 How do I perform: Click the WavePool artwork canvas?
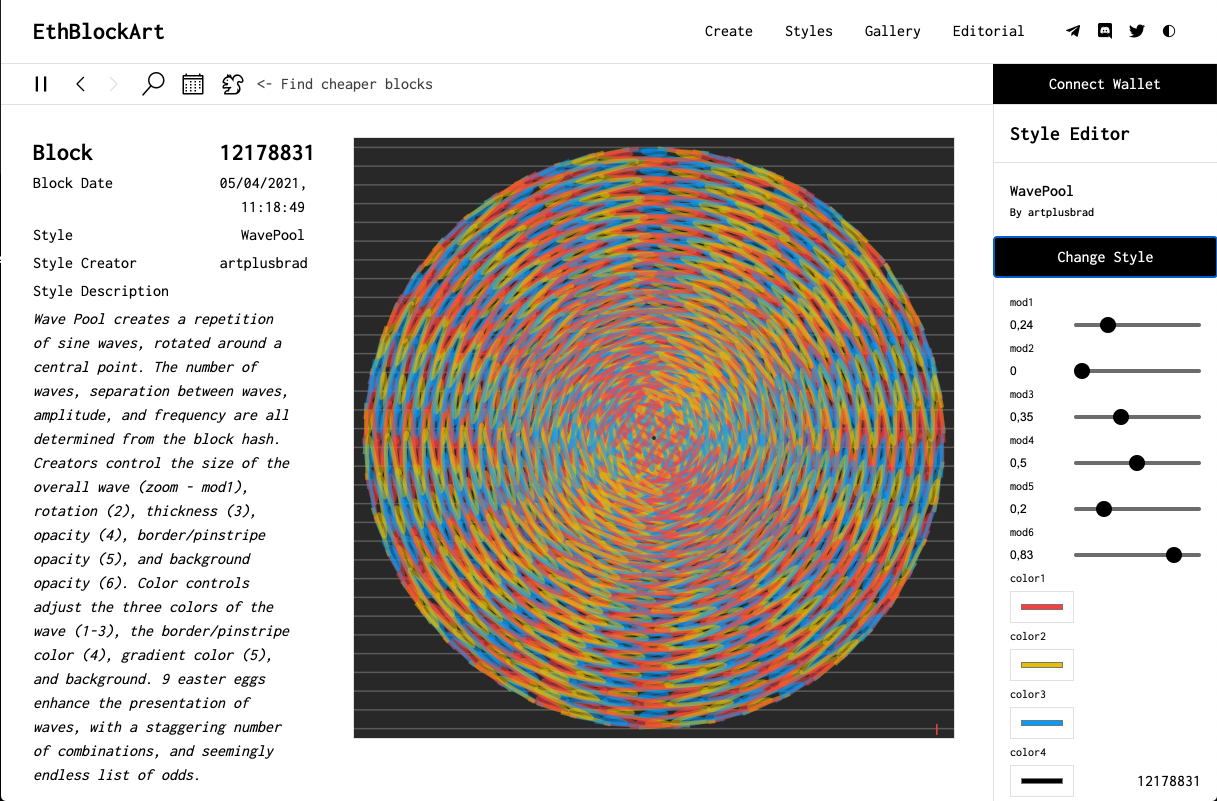point(654,438)
